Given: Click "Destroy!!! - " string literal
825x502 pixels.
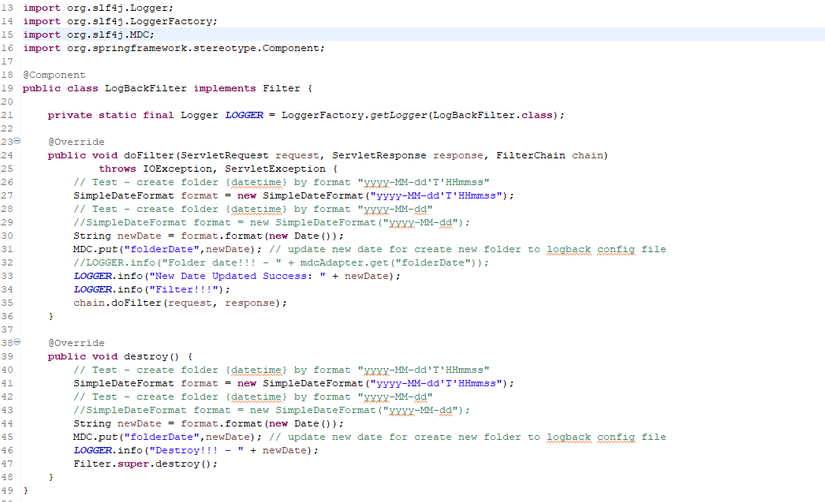Looking at the screenshot, I should coord(196,451).
